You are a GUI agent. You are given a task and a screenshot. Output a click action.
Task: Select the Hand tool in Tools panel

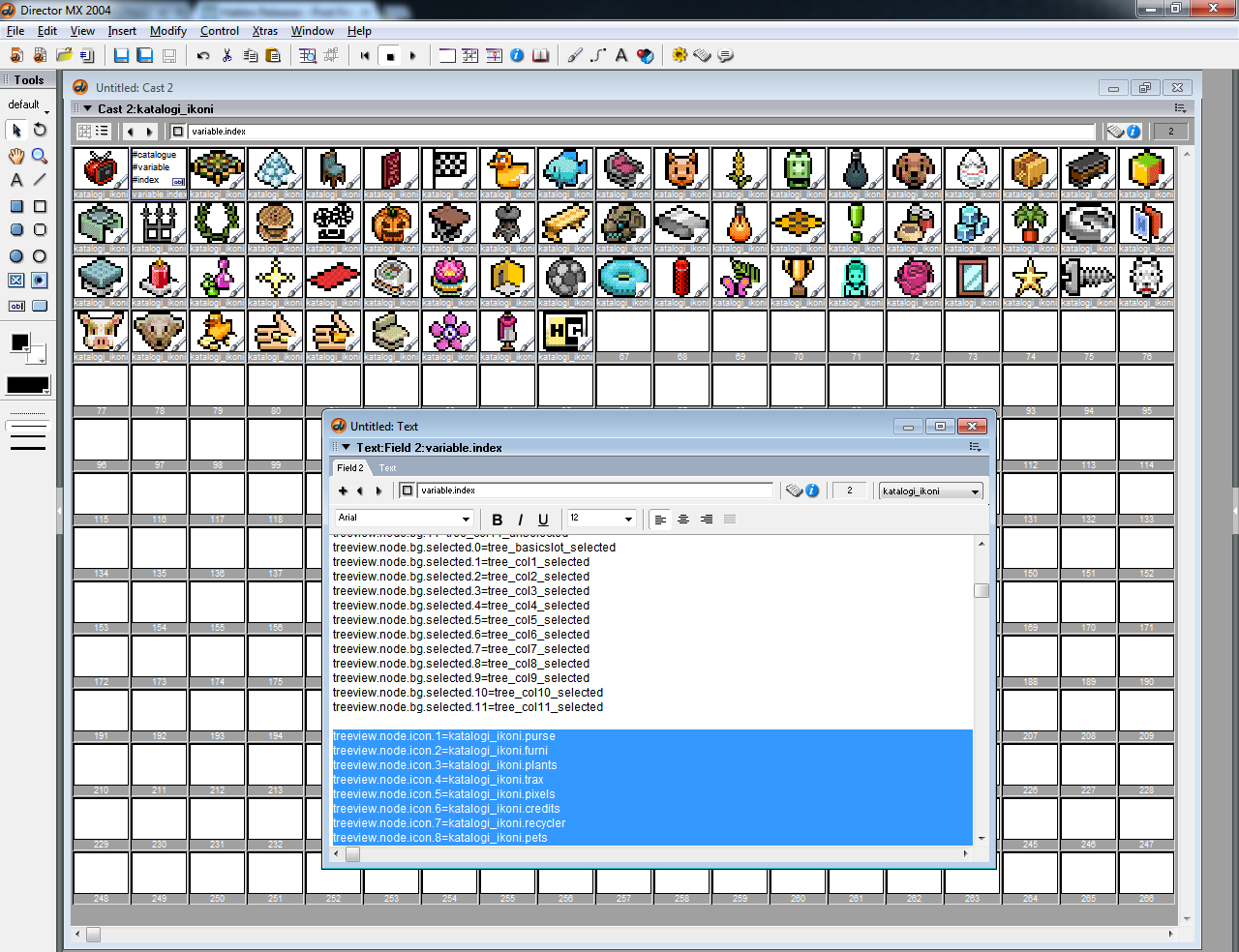pos(15,156)
